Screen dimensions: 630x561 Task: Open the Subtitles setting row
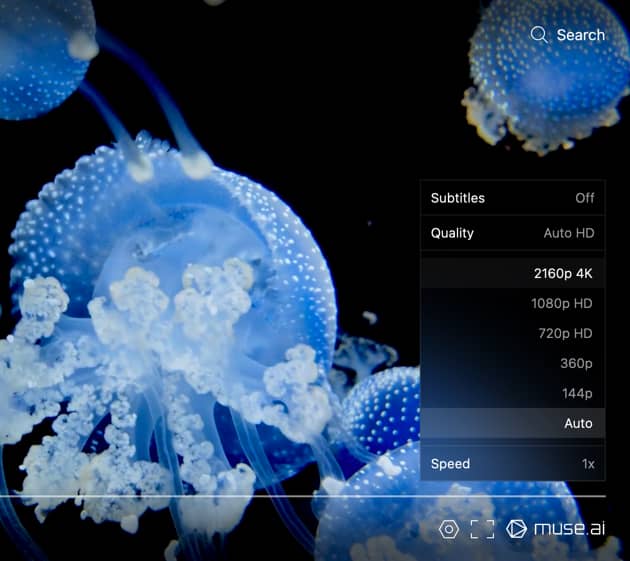pos(513,198)
